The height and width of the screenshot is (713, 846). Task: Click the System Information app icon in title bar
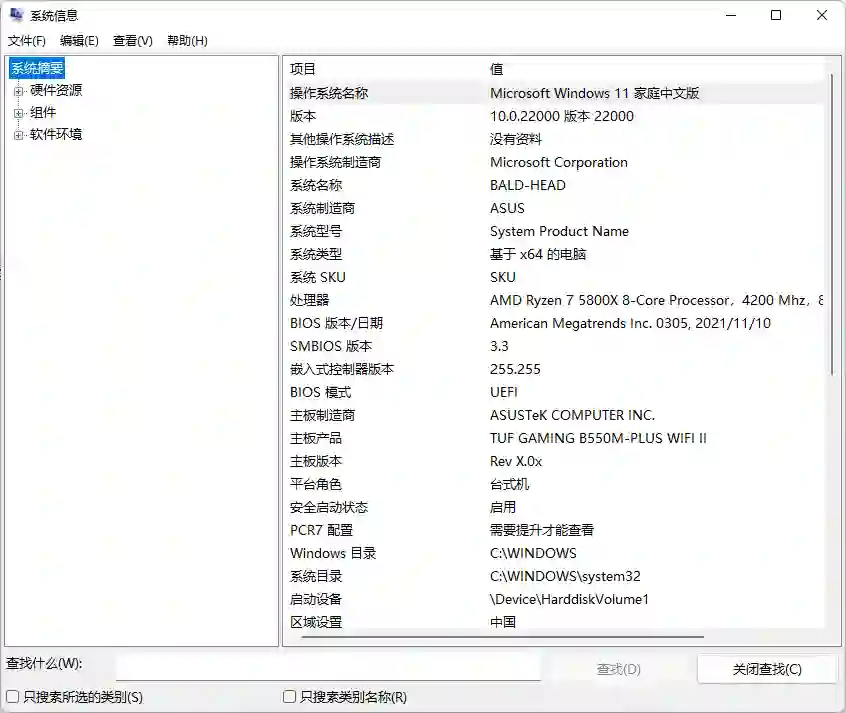16,15
